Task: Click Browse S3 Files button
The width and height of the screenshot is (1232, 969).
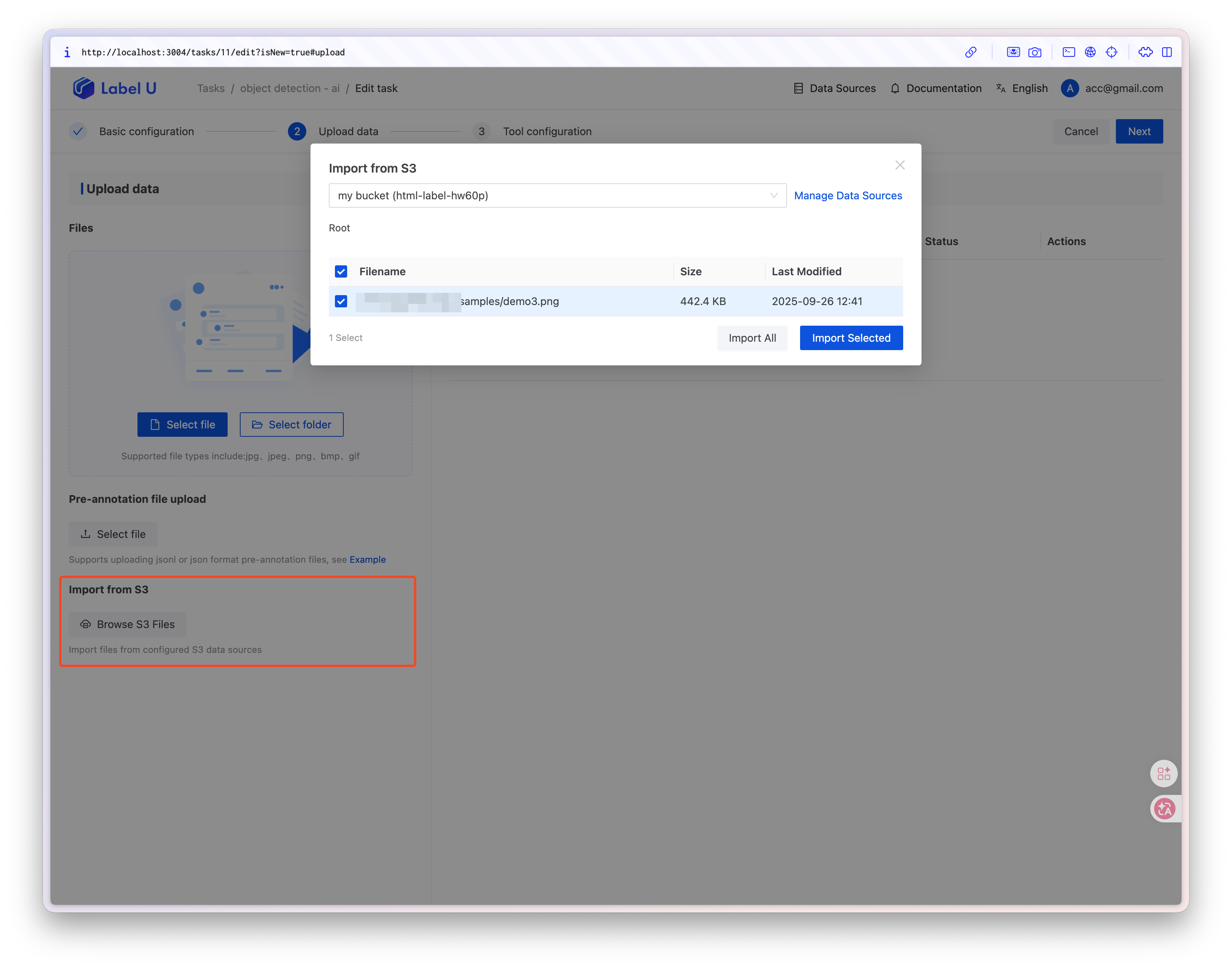Action: click(127, 624)
